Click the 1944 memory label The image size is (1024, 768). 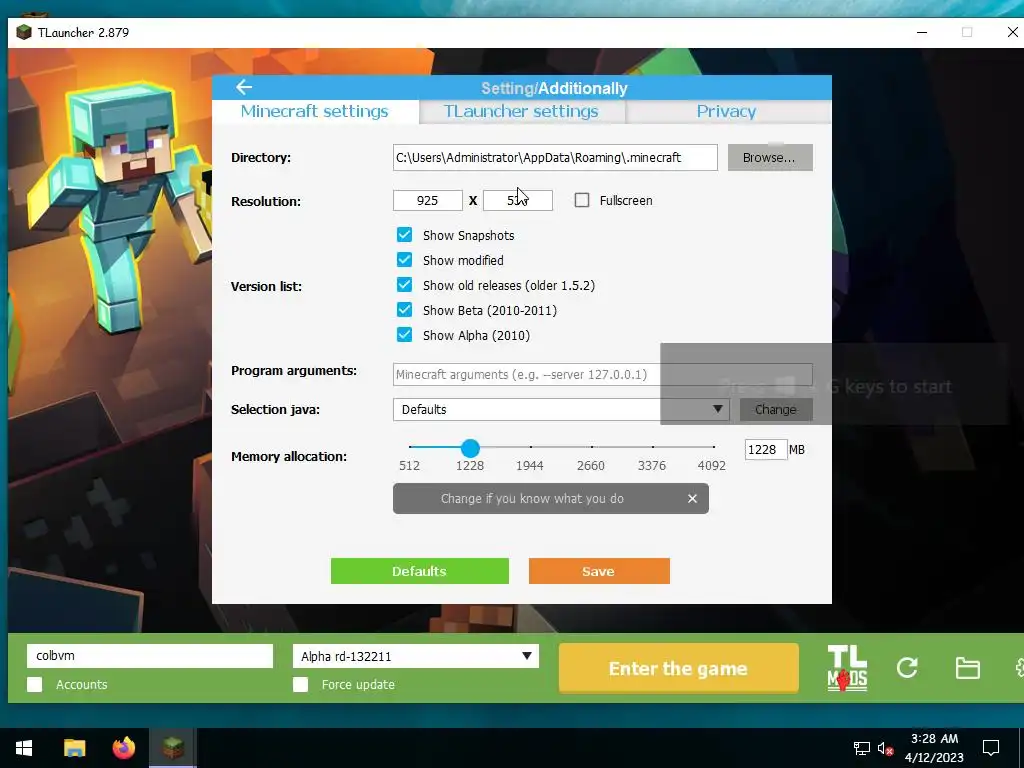[x=530, y=466]
